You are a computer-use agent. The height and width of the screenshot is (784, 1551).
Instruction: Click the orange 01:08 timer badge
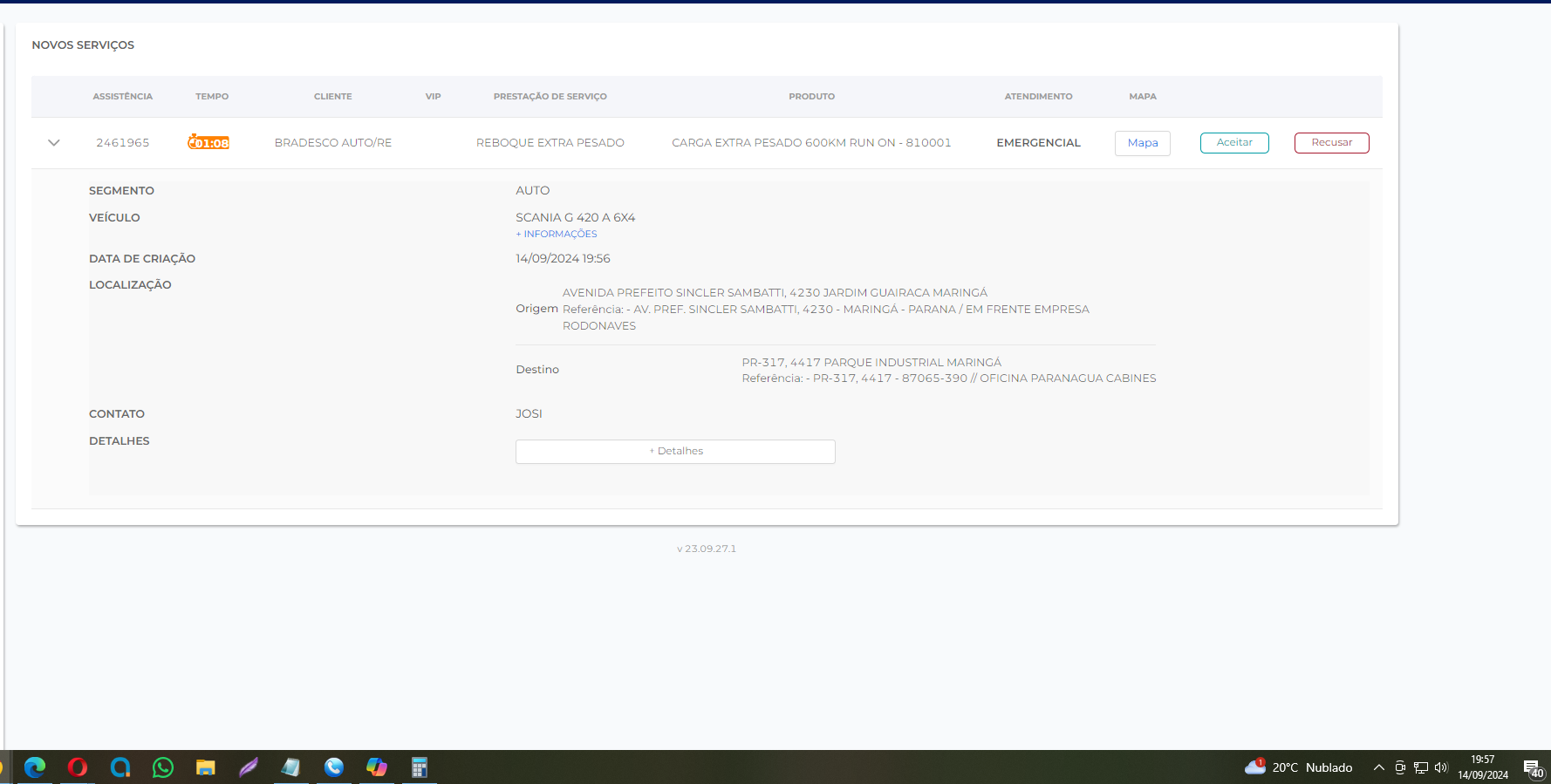208,143
